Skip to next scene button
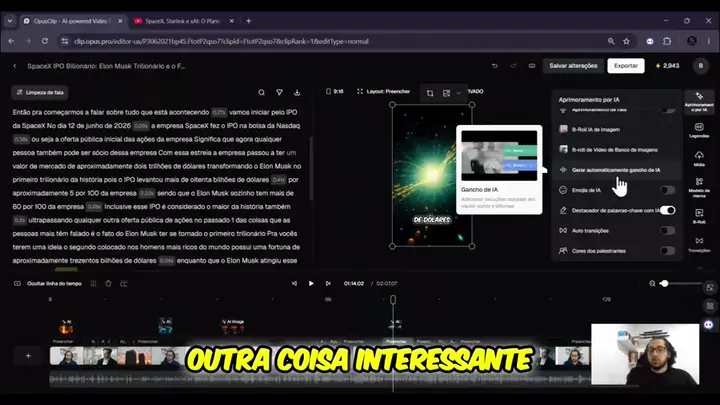The height and width of the screenshot is (405, 720). pos(328,283)
